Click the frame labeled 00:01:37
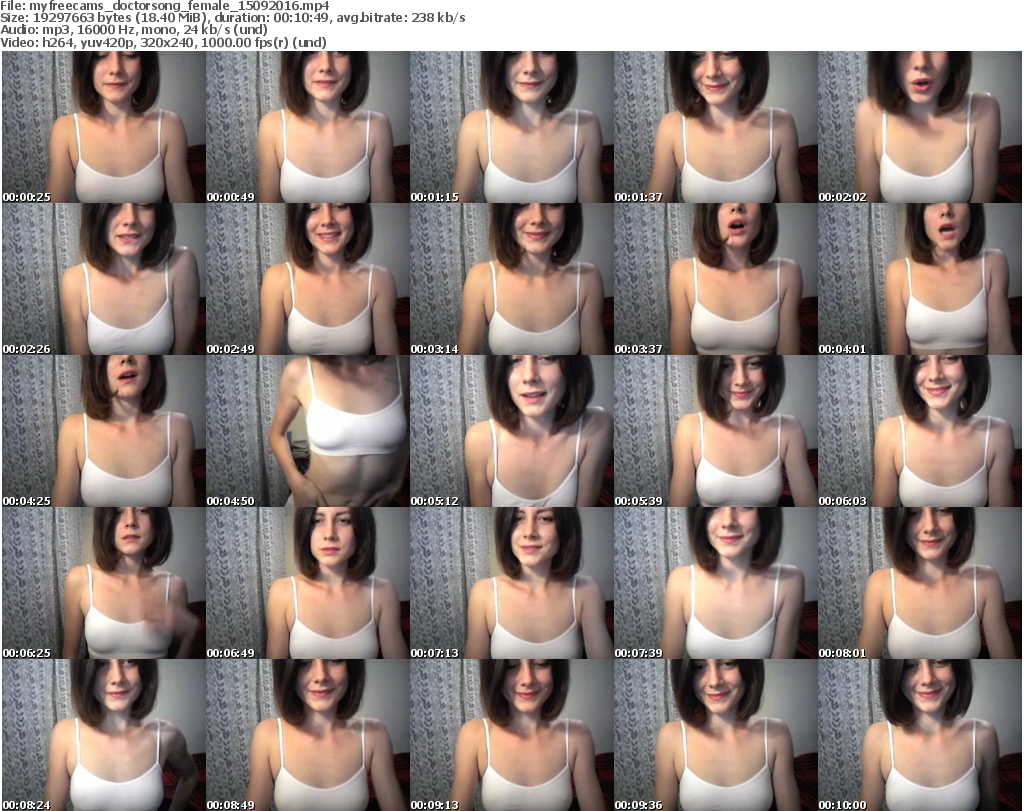Image resolution: width=1024 pixels, height=811 pixels. click(715, 127)
